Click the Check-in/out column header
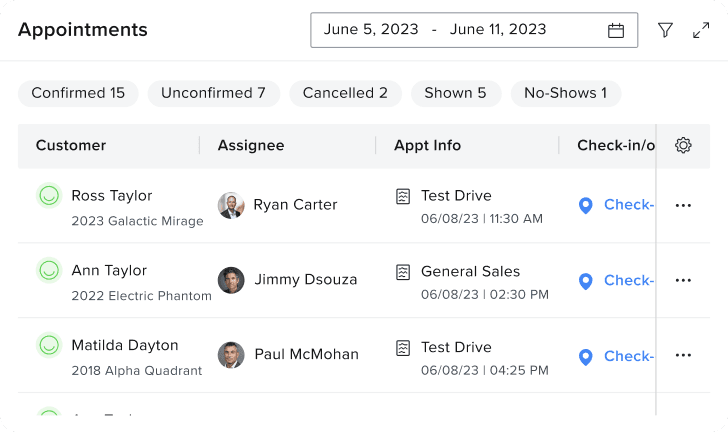This screenshot has height=432, width=728. click(616, 145)
